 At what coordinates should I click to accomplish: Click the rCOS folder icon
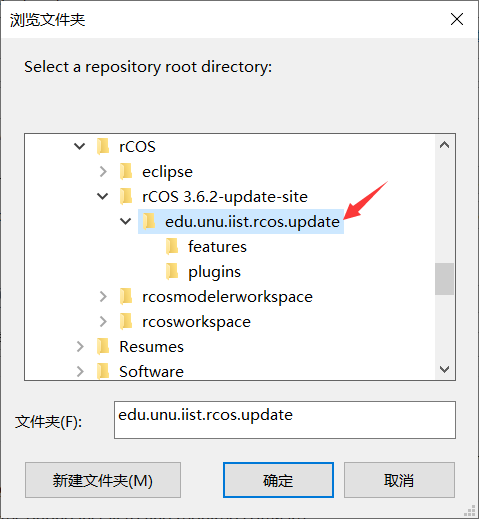pos(103,146)
